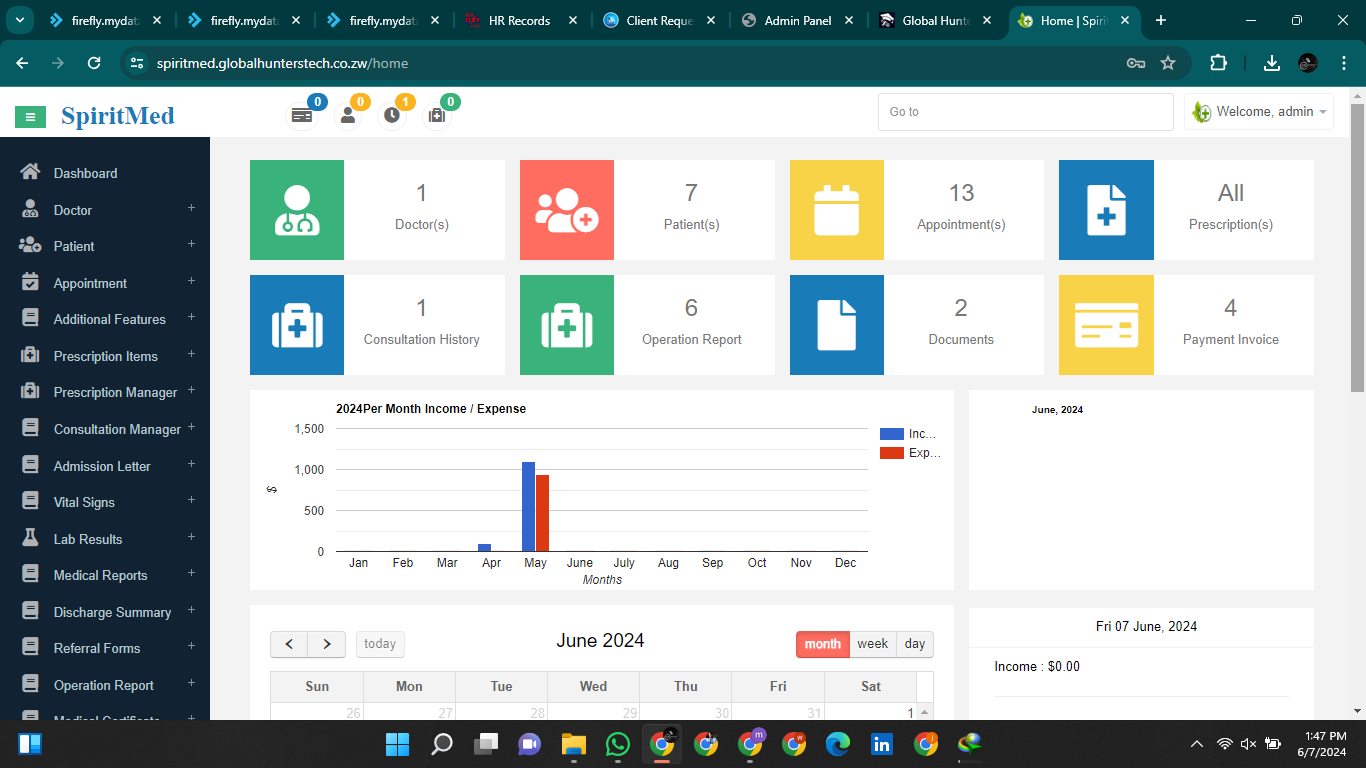Click the user notification icon in header
Image resolution: width=1366 pixels, height=768 pixels.
coord(348,115)
